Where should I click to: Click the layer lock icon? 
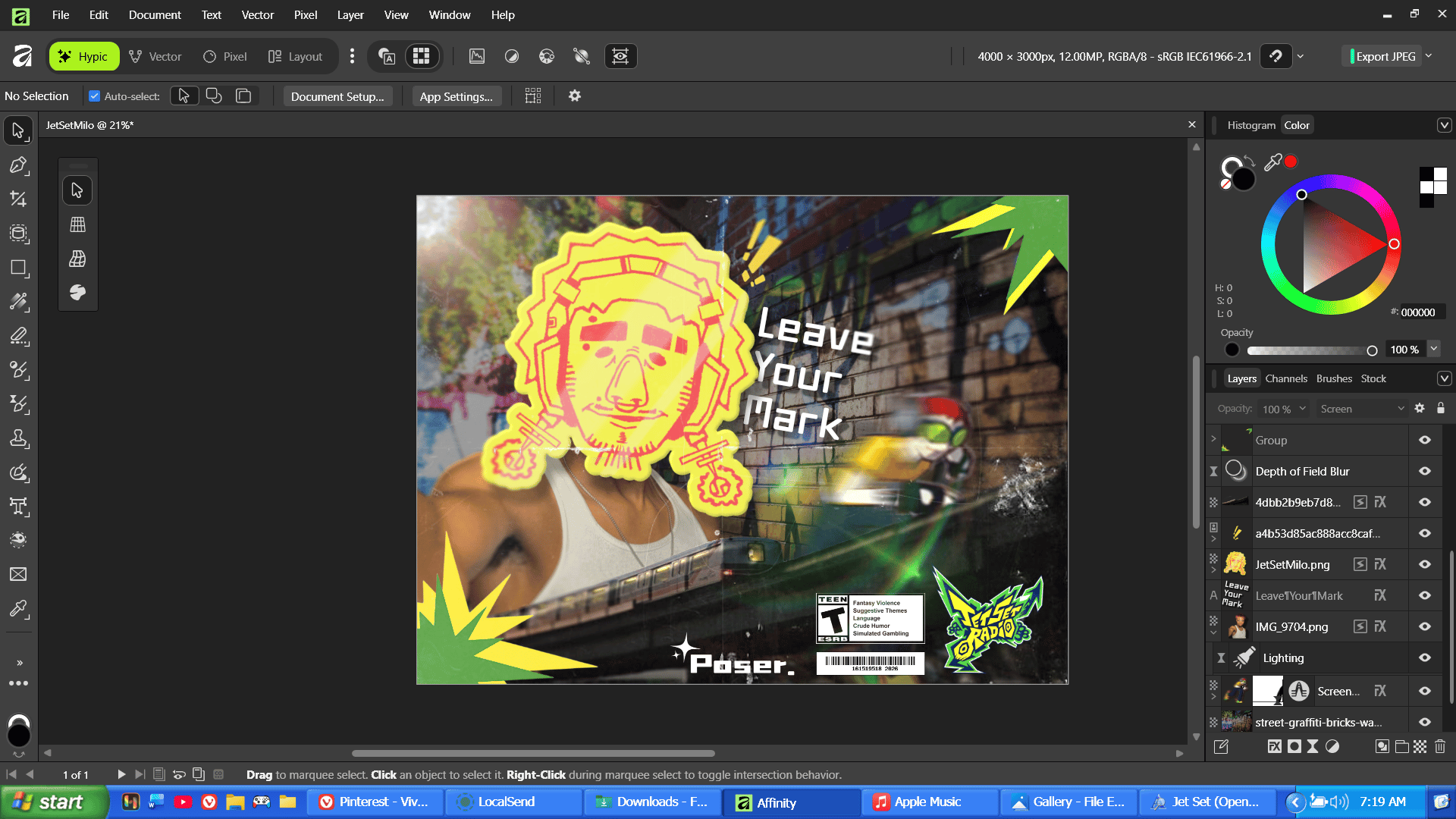point(1441,408)
